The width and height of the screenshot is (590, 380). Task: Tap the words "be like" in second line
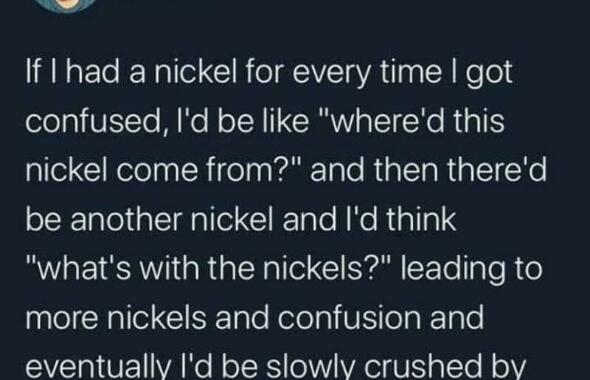[x=263, y=121]
